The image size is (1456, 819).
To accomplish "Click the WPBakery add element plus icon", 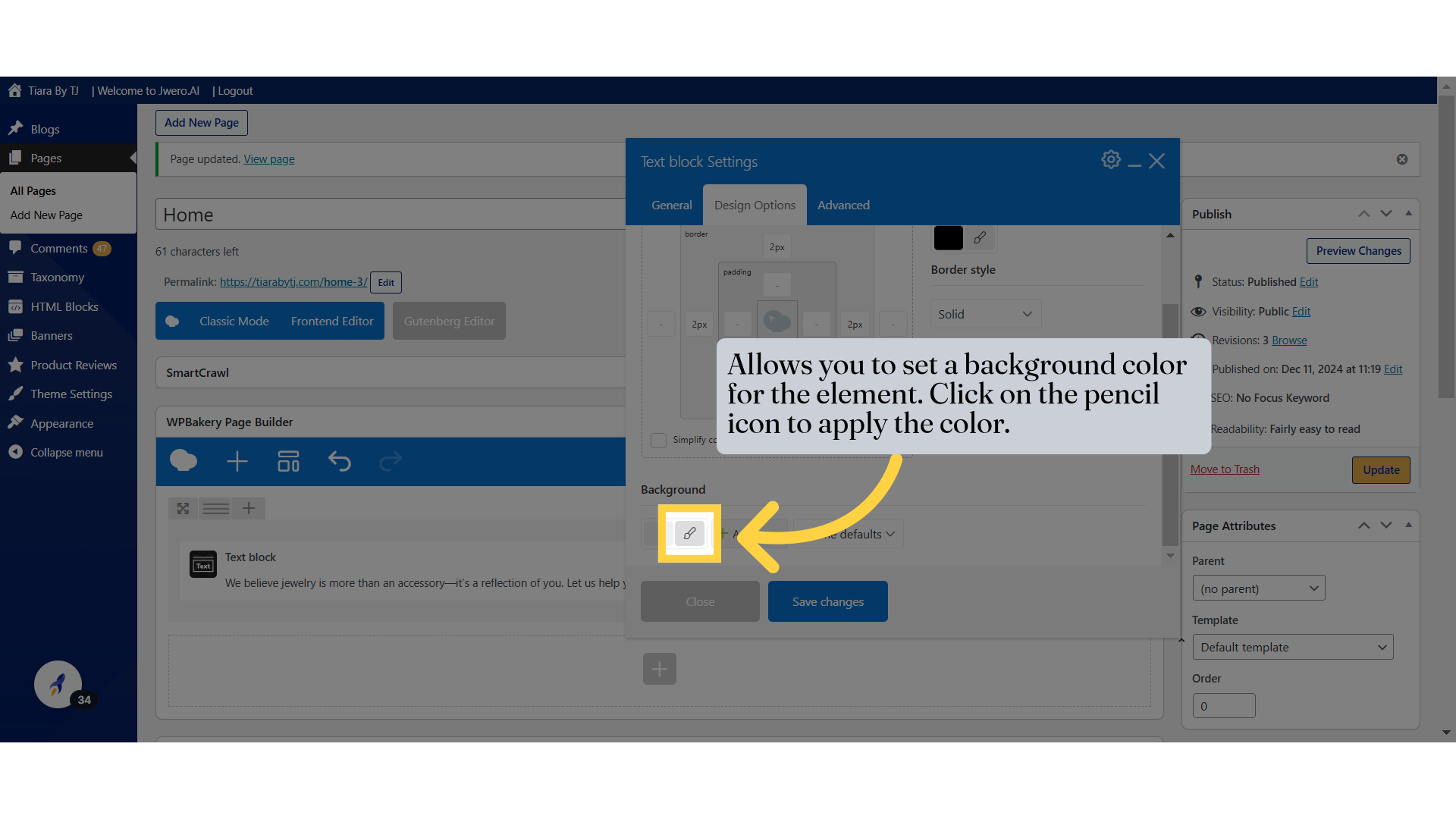I will coord(237,461).
